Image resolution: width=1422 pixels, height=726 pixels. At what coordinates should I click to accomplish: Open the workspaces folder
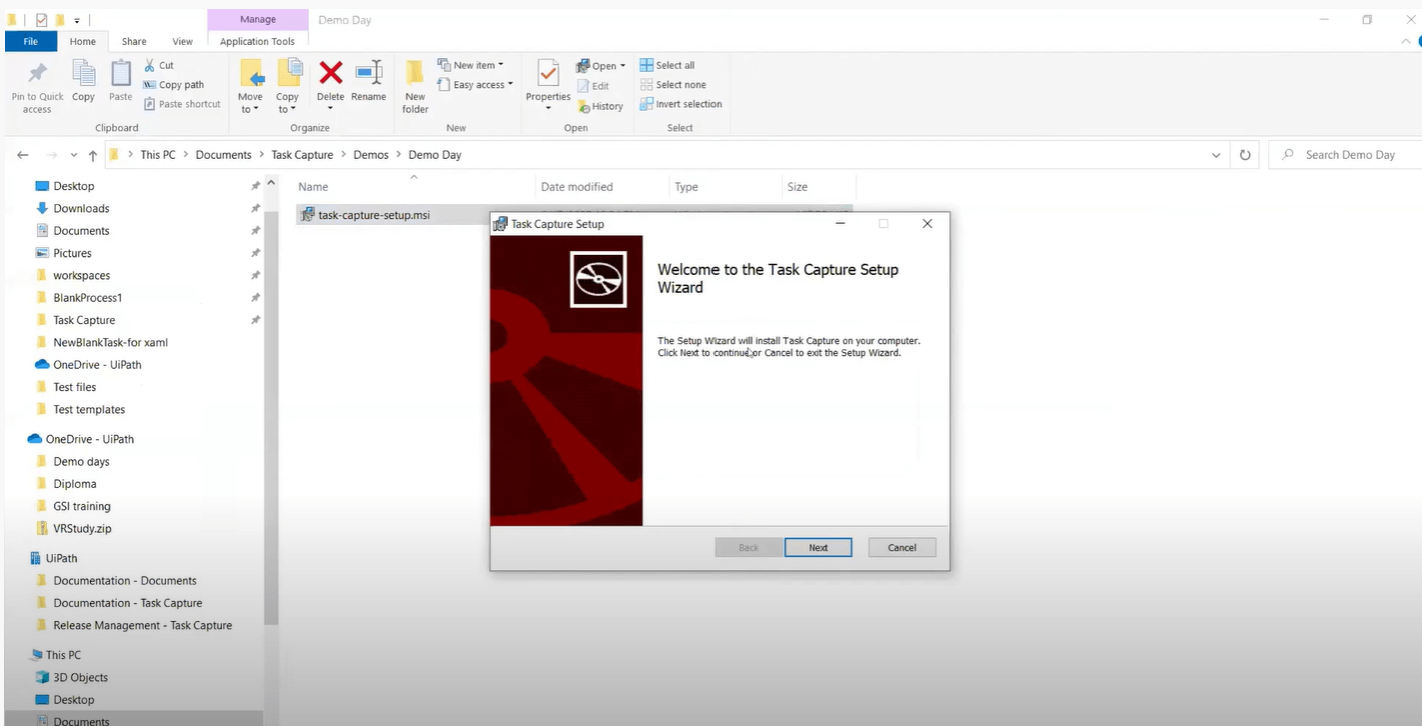tap(81, 275)
